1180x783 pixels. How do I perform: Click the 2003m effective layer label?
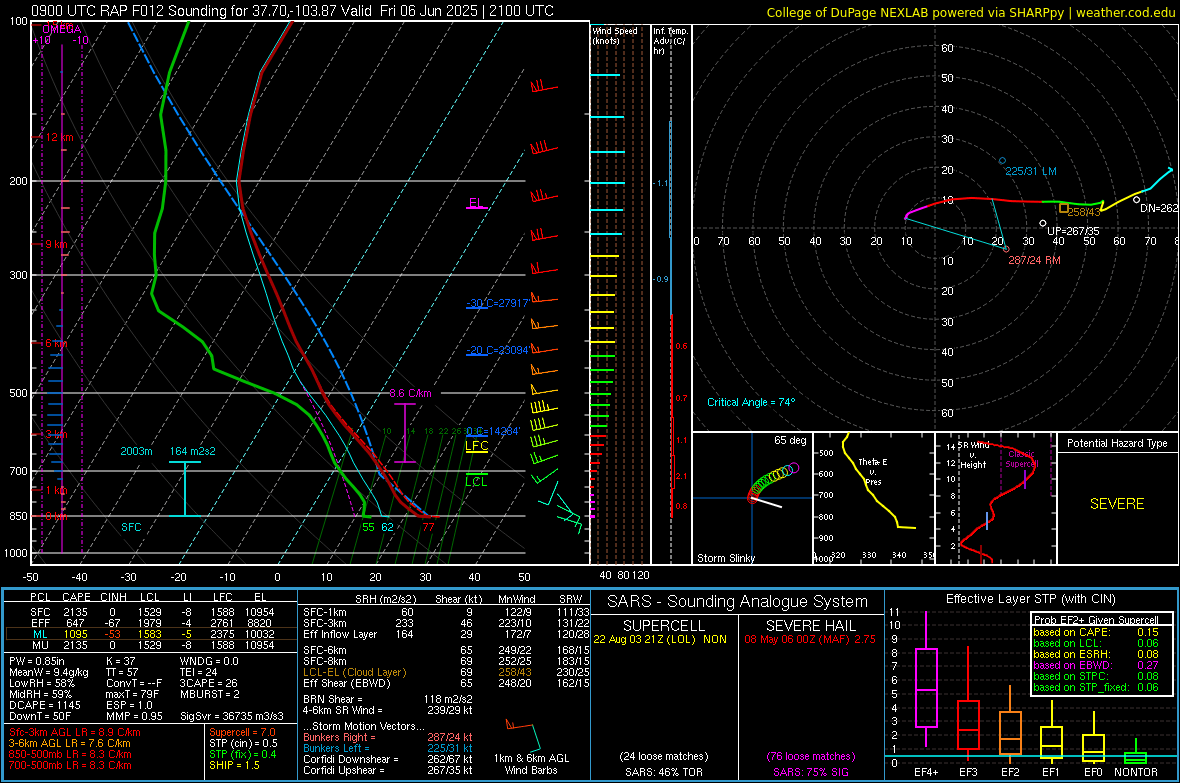136,451
